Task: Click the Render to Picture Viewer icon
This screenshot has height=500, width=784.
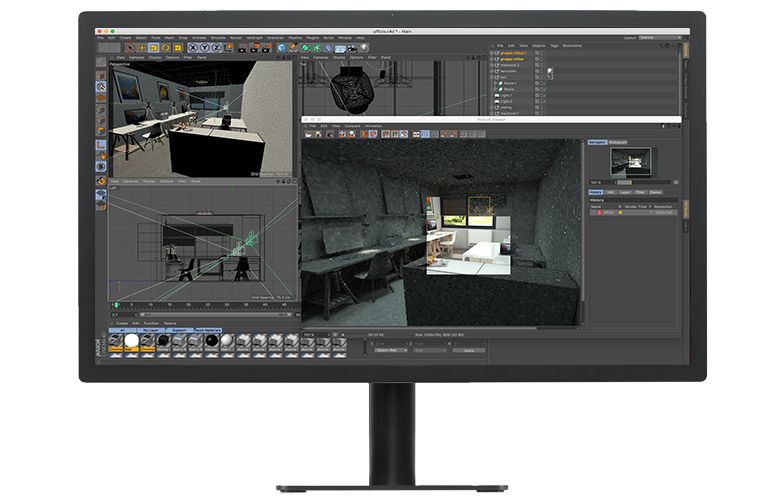Action: pos(255,47)
